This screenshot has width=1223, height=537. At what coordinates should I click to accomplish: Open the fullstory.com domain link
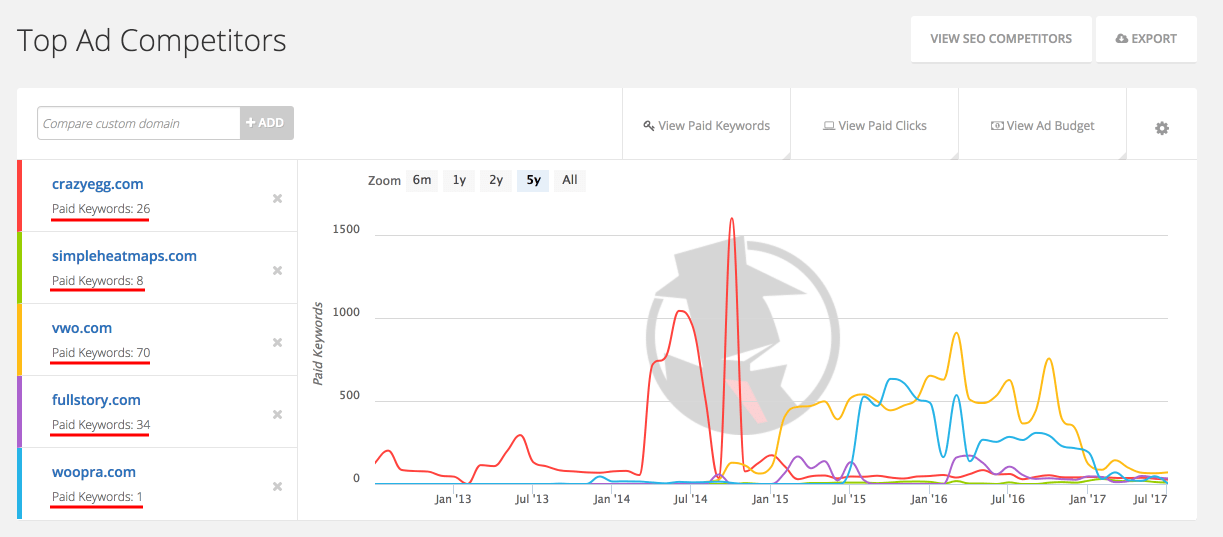[96, 400]
